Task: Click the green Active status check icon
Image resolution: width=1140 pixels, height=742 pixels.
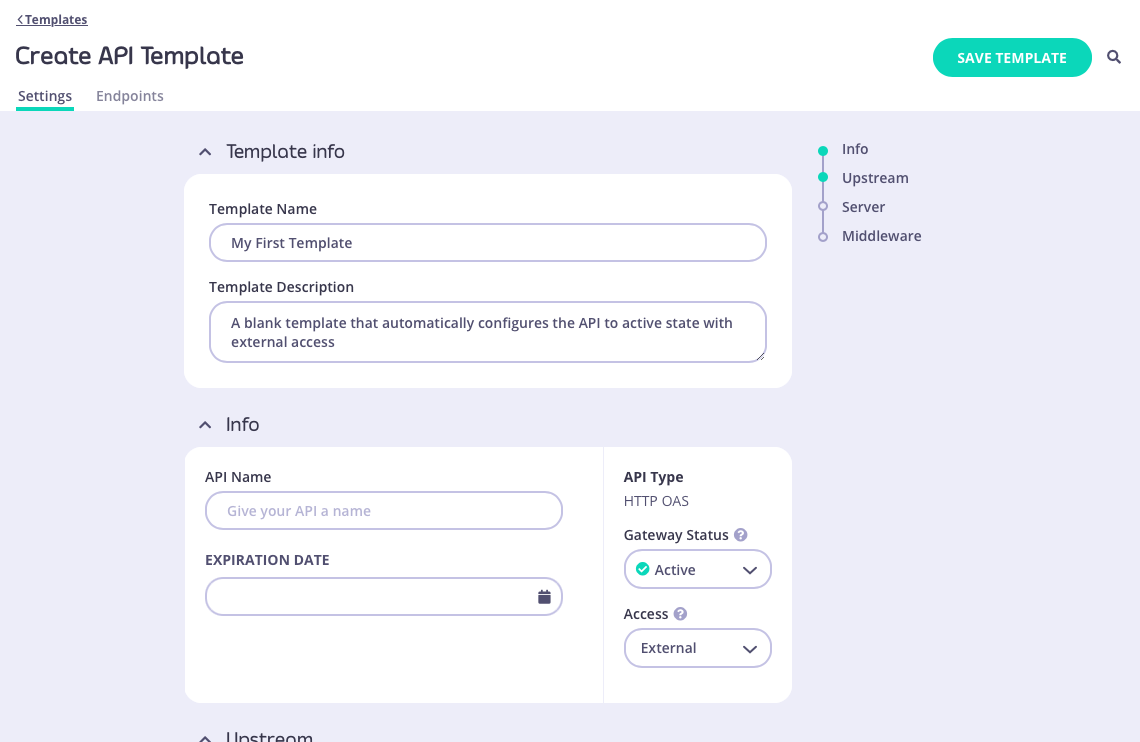Action: (x=642, y=569)
